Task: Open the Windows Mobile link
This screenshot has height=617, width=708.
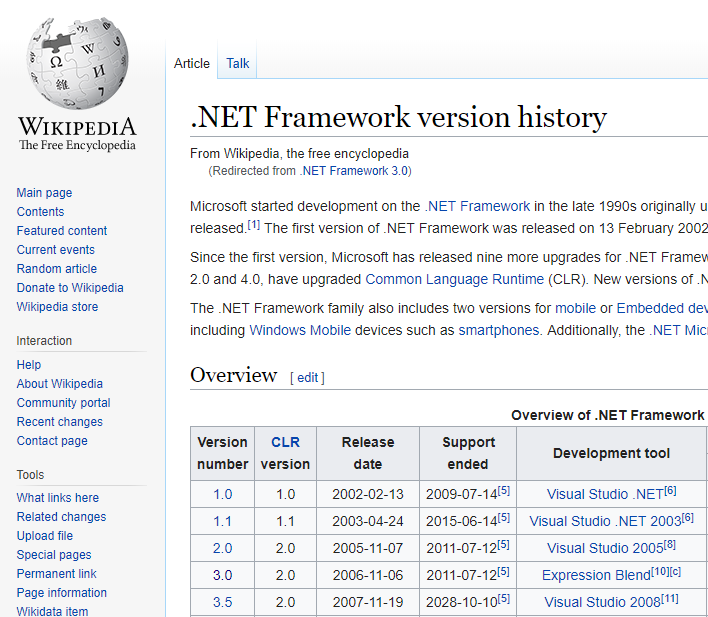Action: (300, 330)
